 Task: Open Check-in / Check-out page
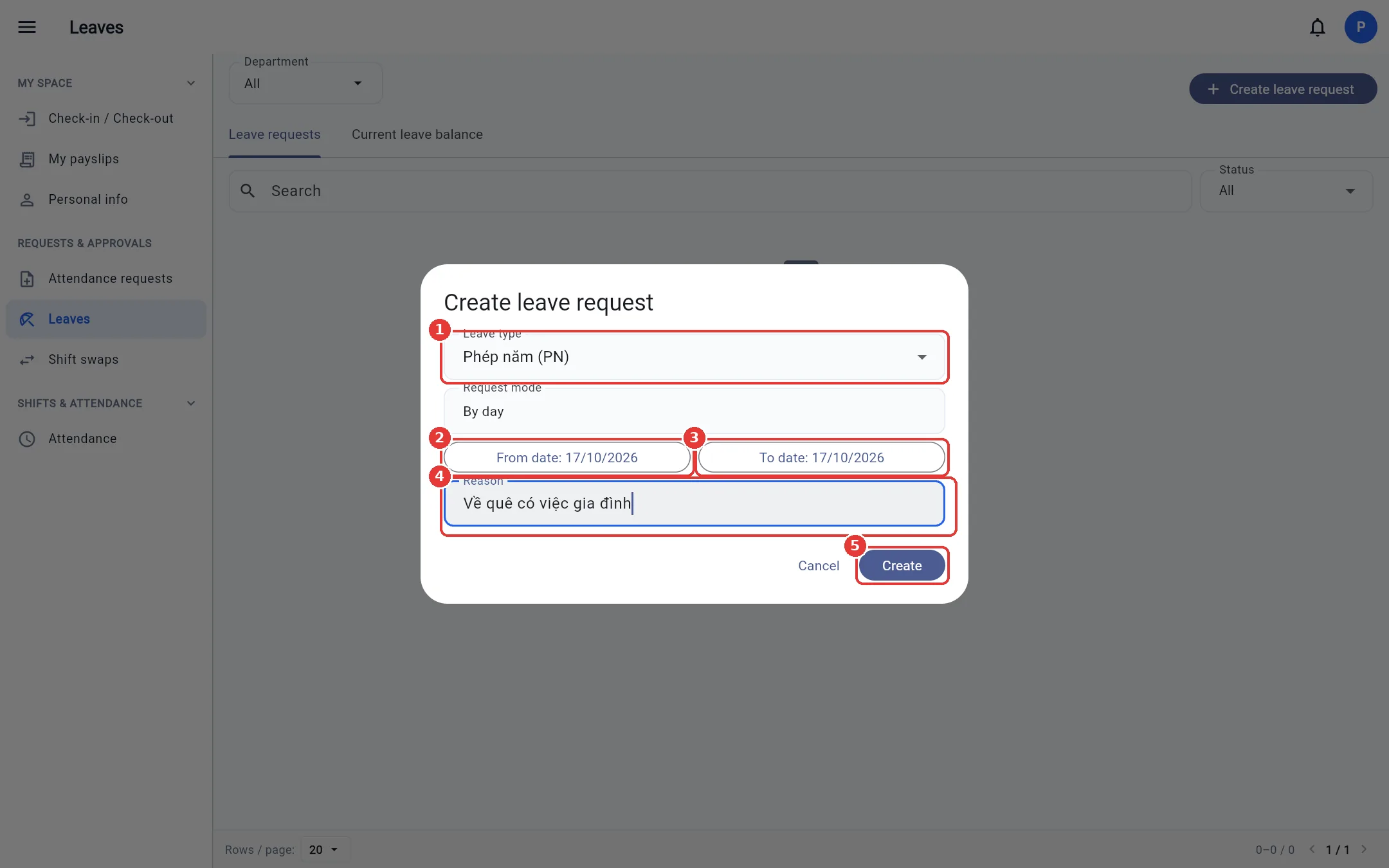click(x=106, y=119)
